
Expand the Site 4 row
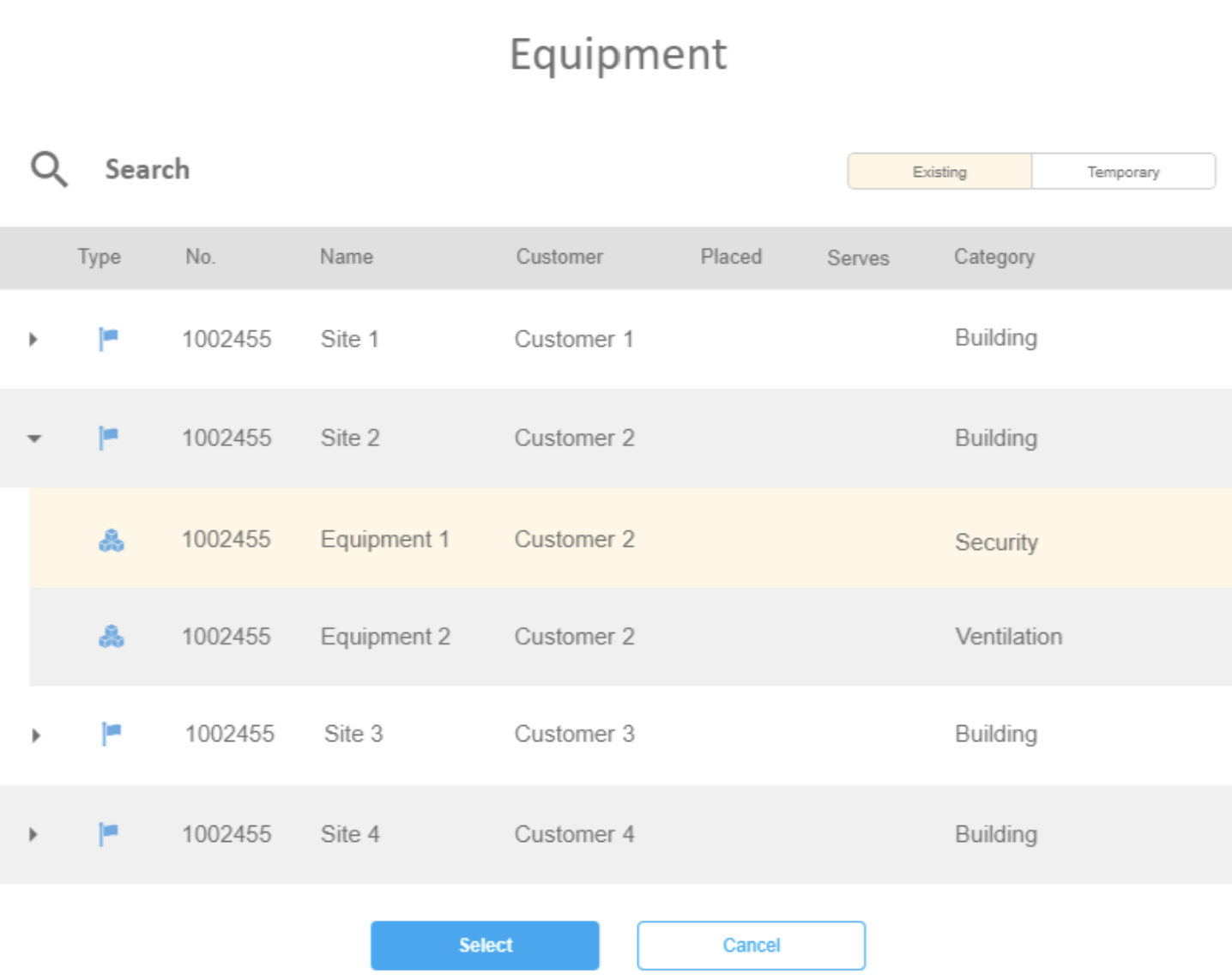pos(33,834)
